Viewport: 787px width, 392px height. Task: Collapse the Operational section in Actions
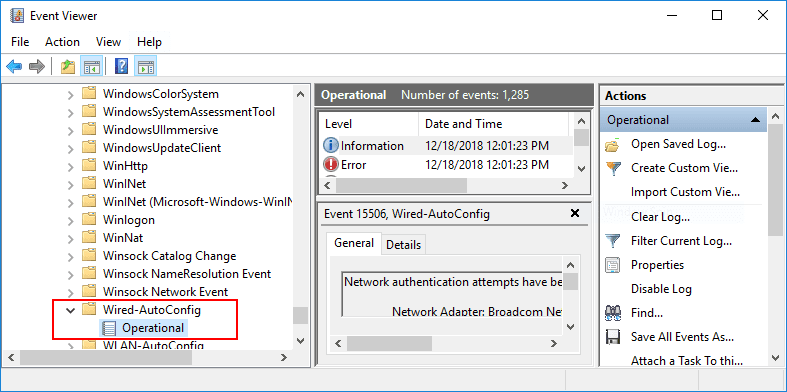[x=754, y=120]
